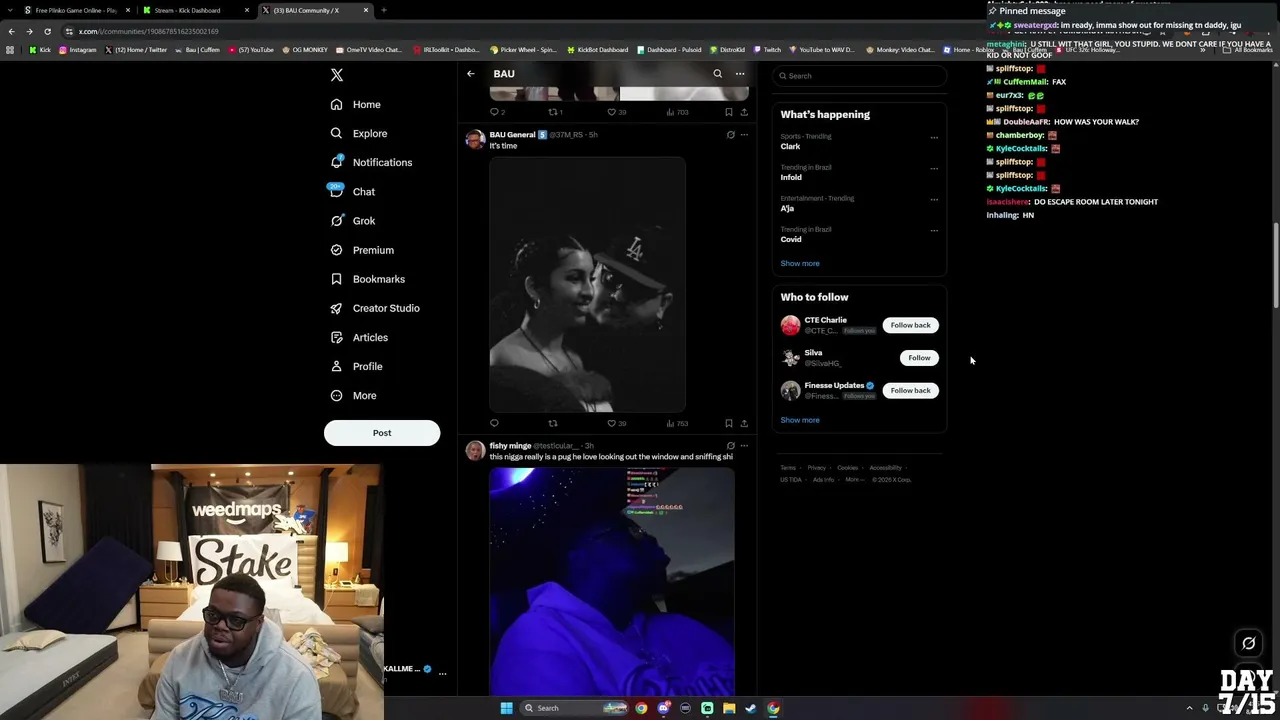The image size is (1280, 720).
Task: Open Steam from the taskbar
Action: [751, 708]
